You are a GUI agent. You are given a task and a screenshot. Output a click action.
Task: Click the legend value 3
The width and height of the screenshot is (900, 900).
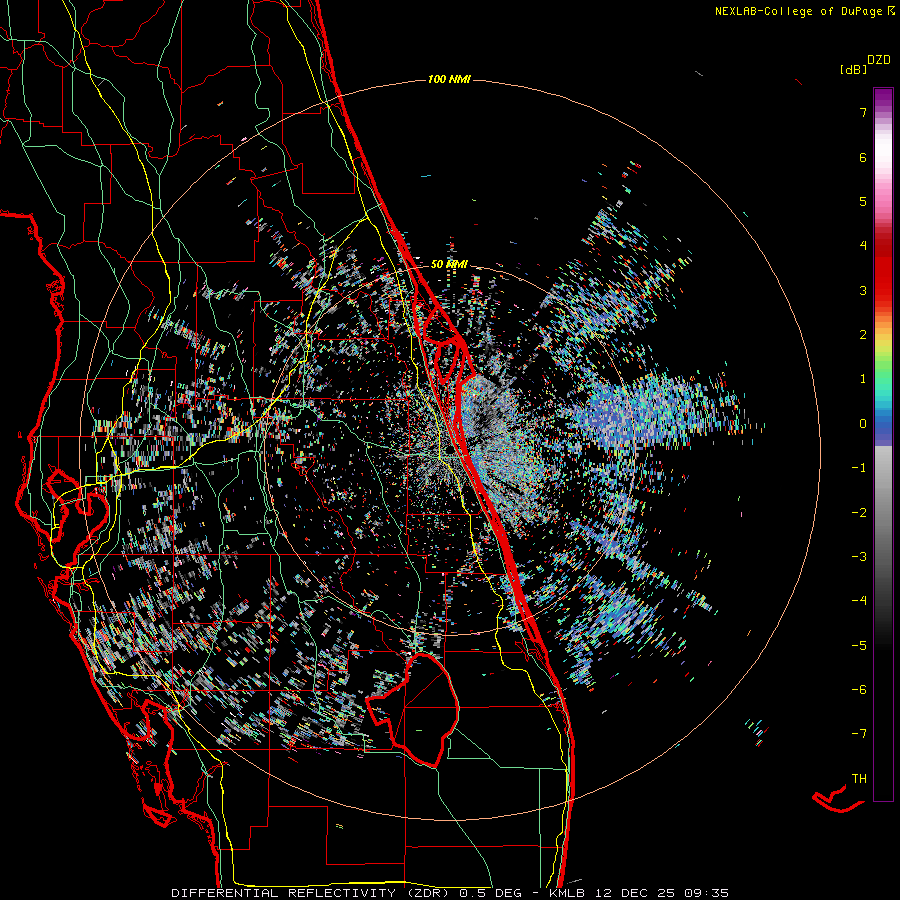tap(863, 290)
